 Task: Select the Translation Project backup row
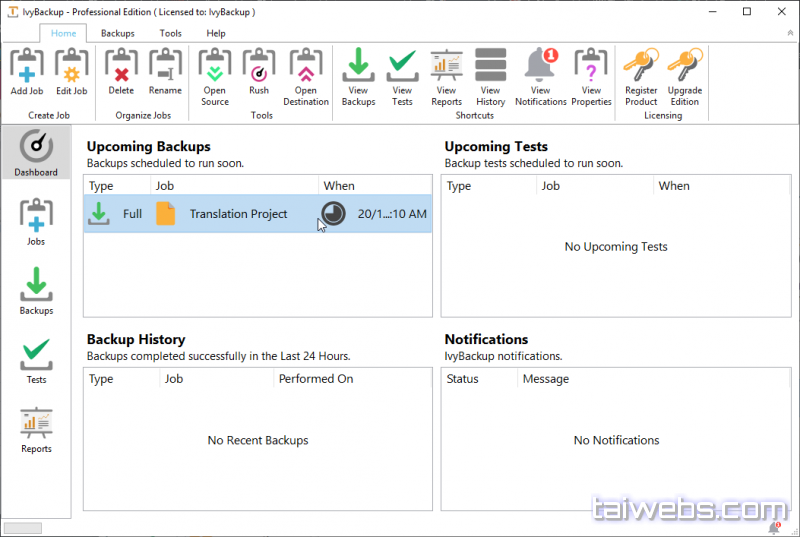pyautogui.click(x=238, y=214)
